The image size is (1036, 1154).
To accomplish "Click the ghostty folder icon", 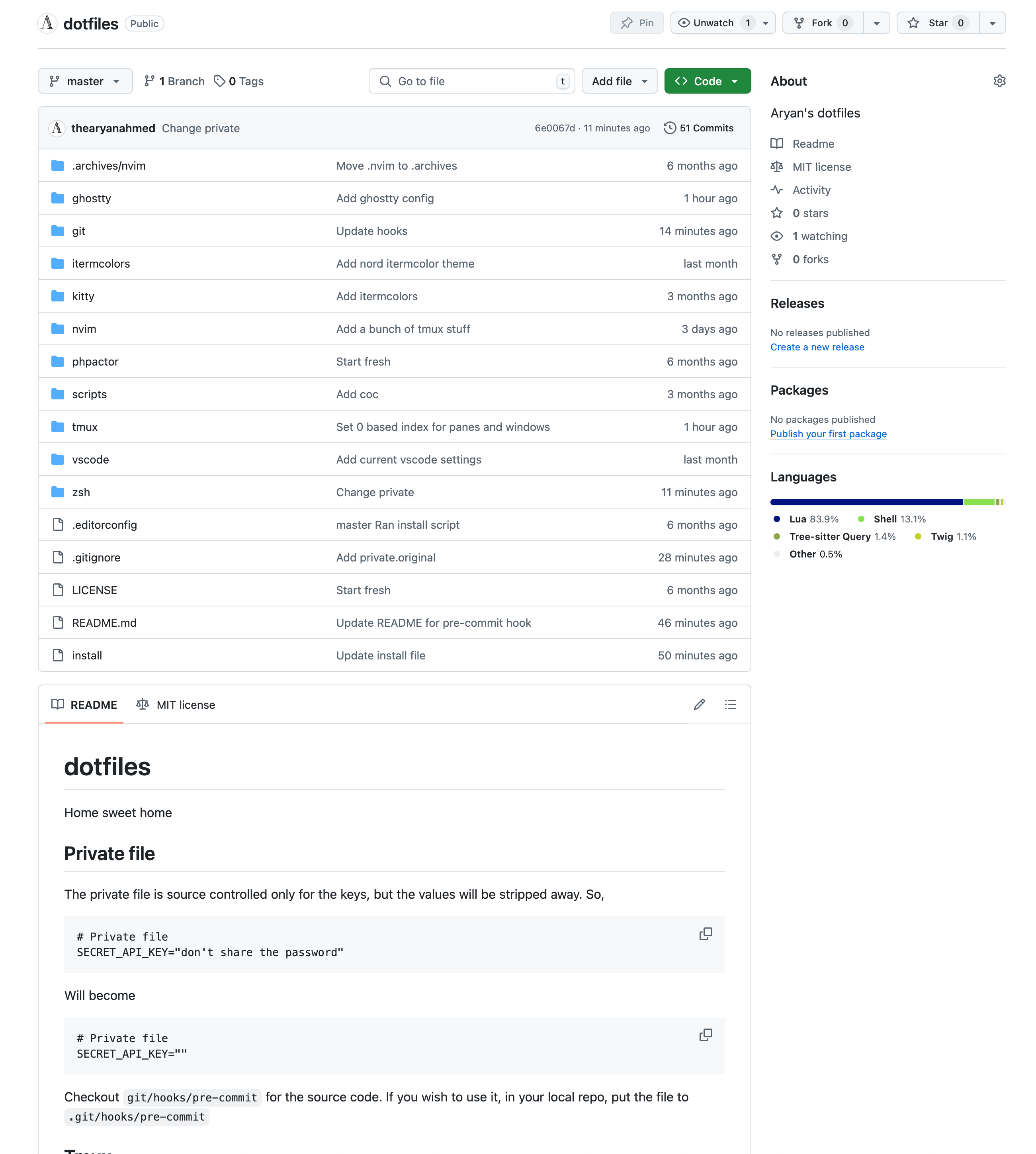I will coord(57,198).
